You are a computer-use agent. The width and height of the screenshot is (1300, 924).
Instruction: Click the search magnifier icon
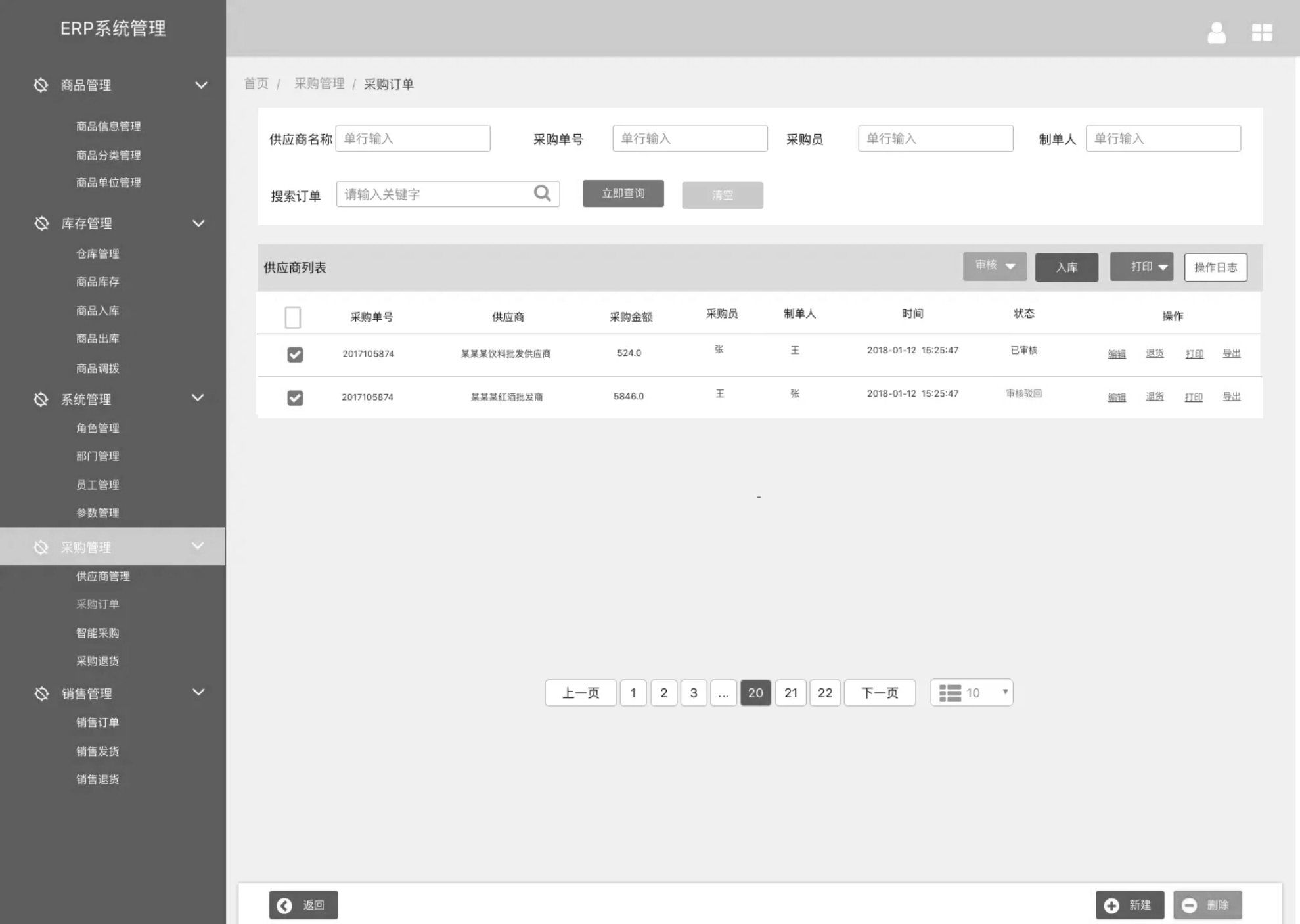[542, 193]
